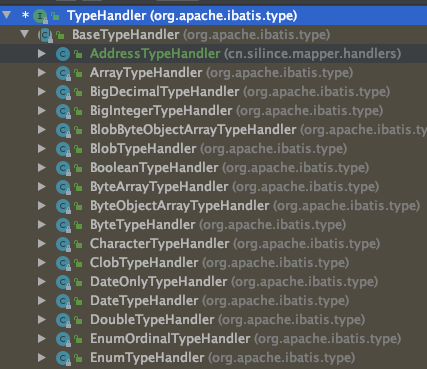This screenshot has width=427, height=369.
Task: Select the BaseTypeHandler tree row
Action: point(213,35)
